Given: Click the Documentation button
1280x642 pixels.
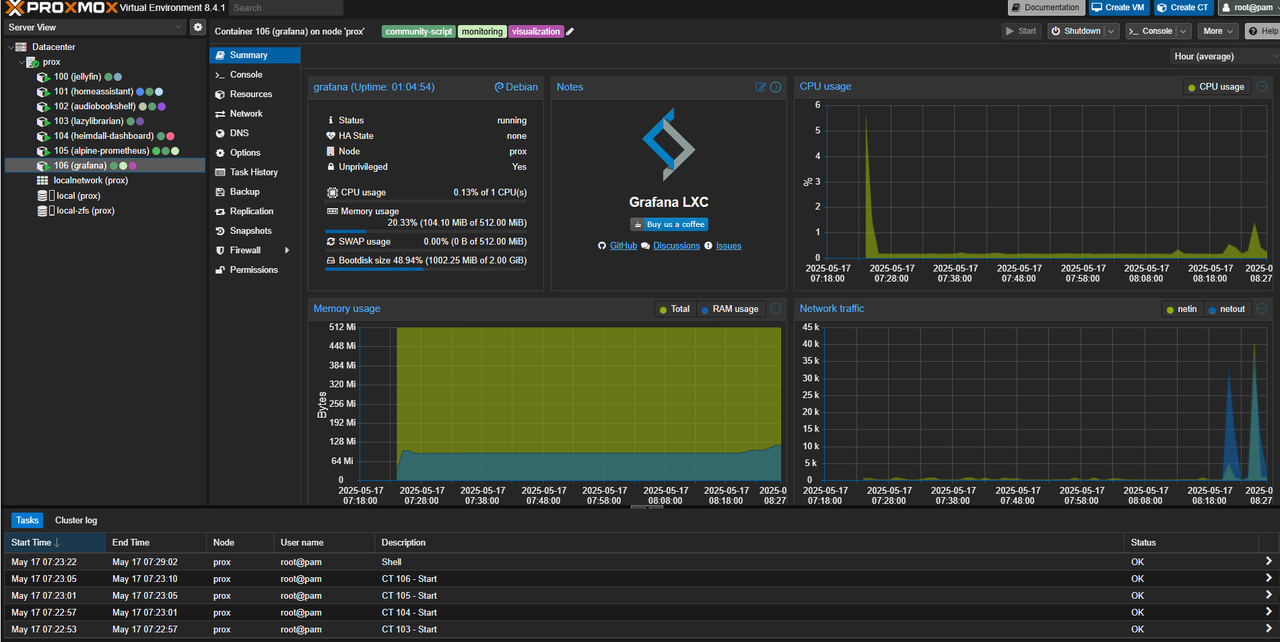Looking at the screenshot, I should 1046,7.
